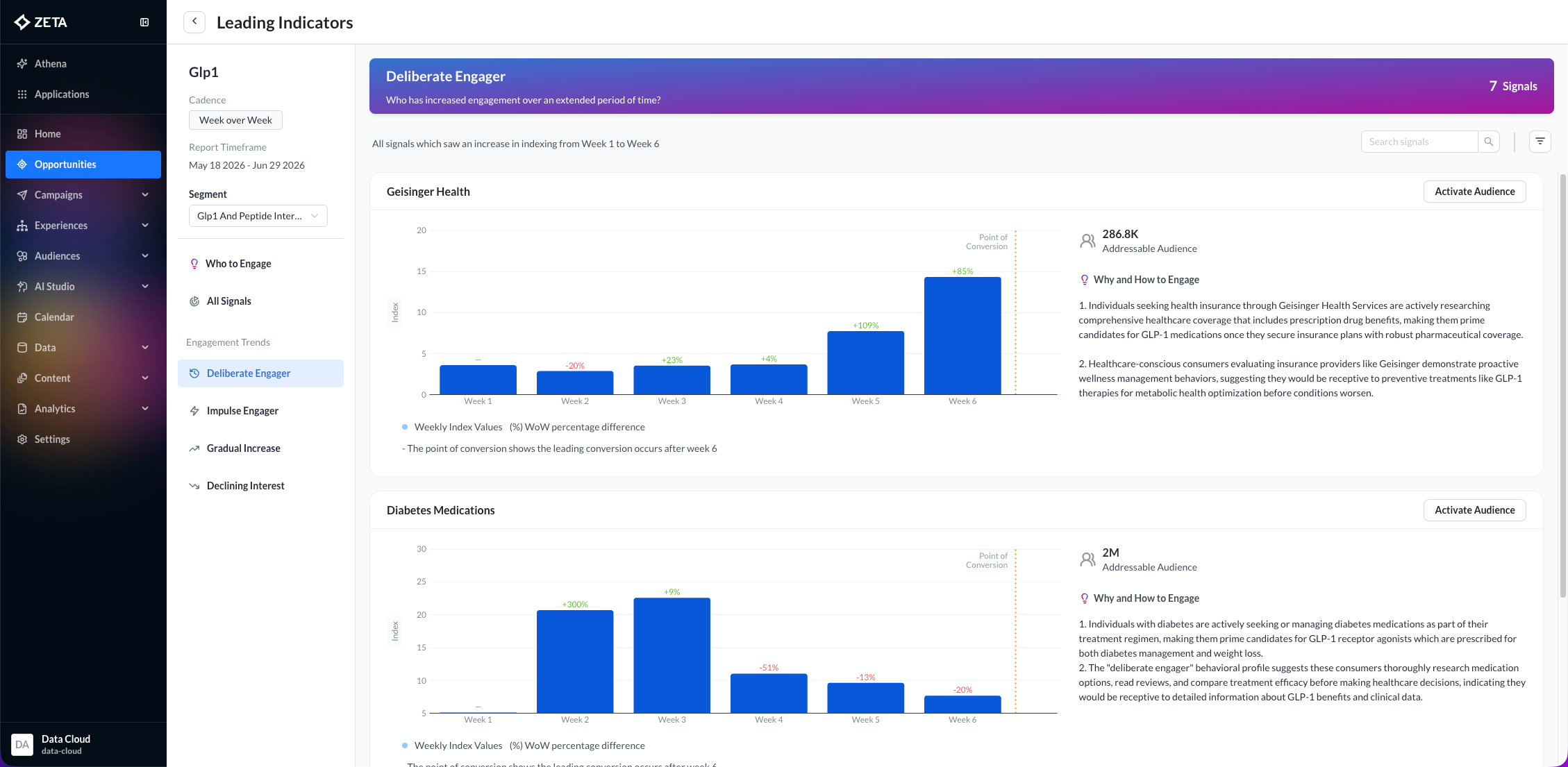Click the Week 5 bar in Geisinger Health chart
1568x767 pixels.
(866, 363)
